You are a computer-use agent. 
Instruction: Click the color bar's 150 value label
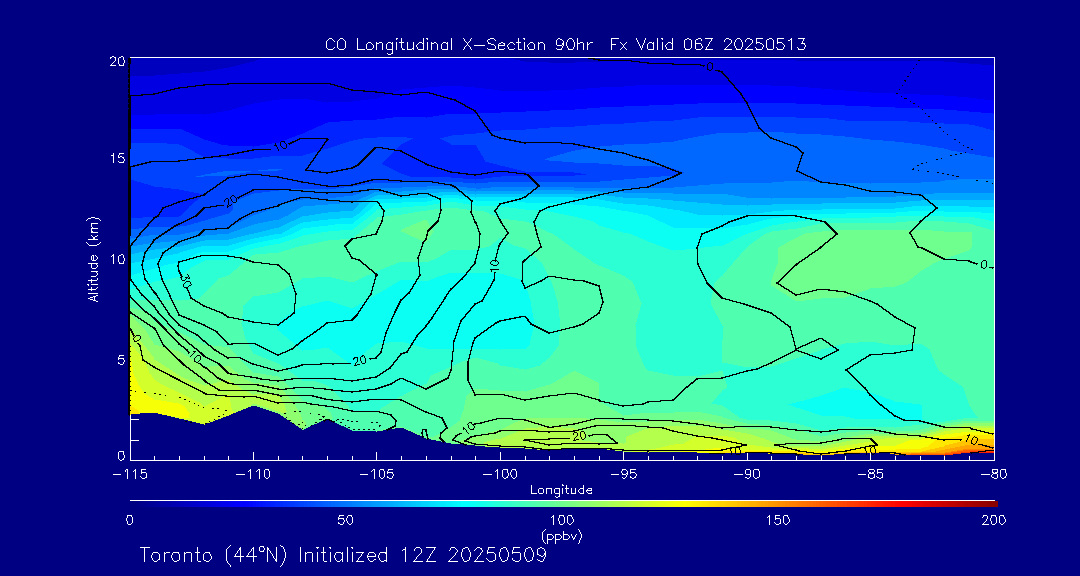pos(778,520)
